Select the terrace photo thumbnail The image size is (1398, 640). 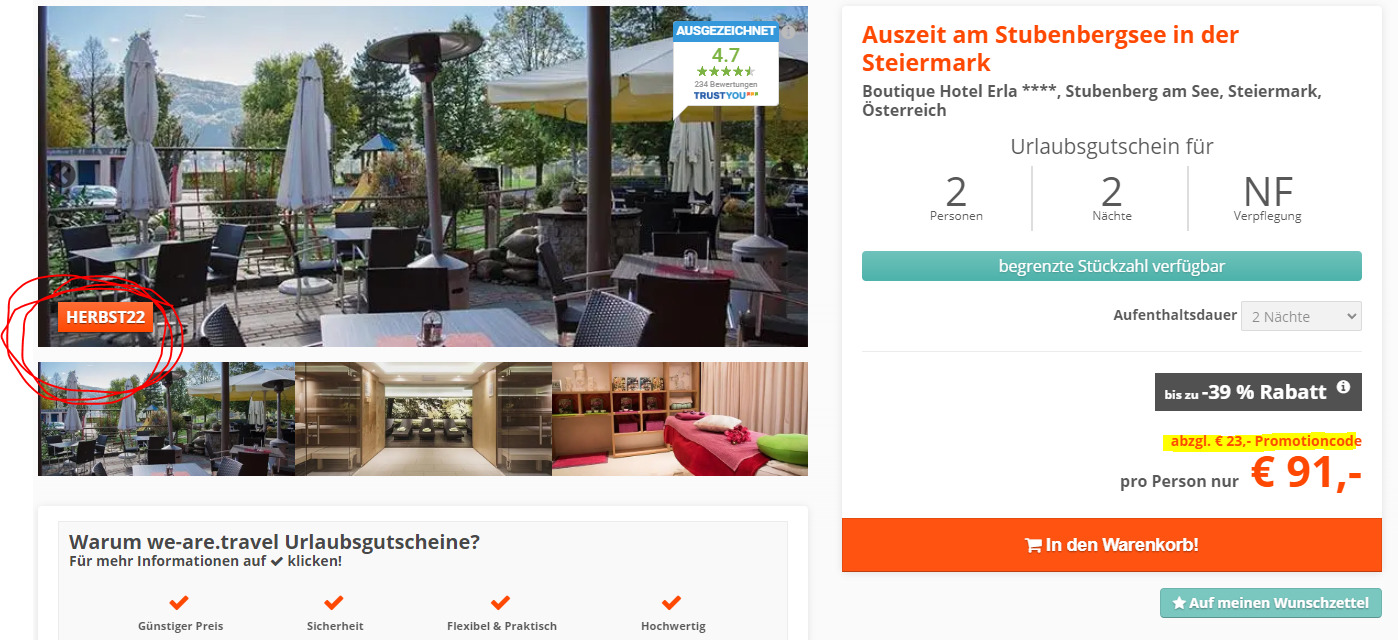[x=166, y=419]
